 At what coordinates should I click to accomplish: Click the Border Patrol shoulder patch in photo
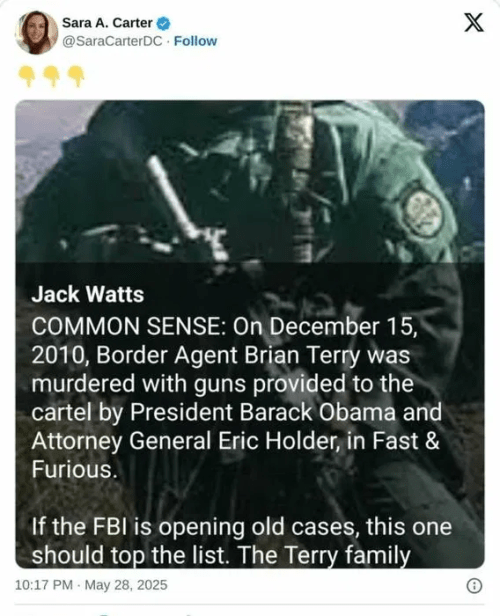[423, 211]
